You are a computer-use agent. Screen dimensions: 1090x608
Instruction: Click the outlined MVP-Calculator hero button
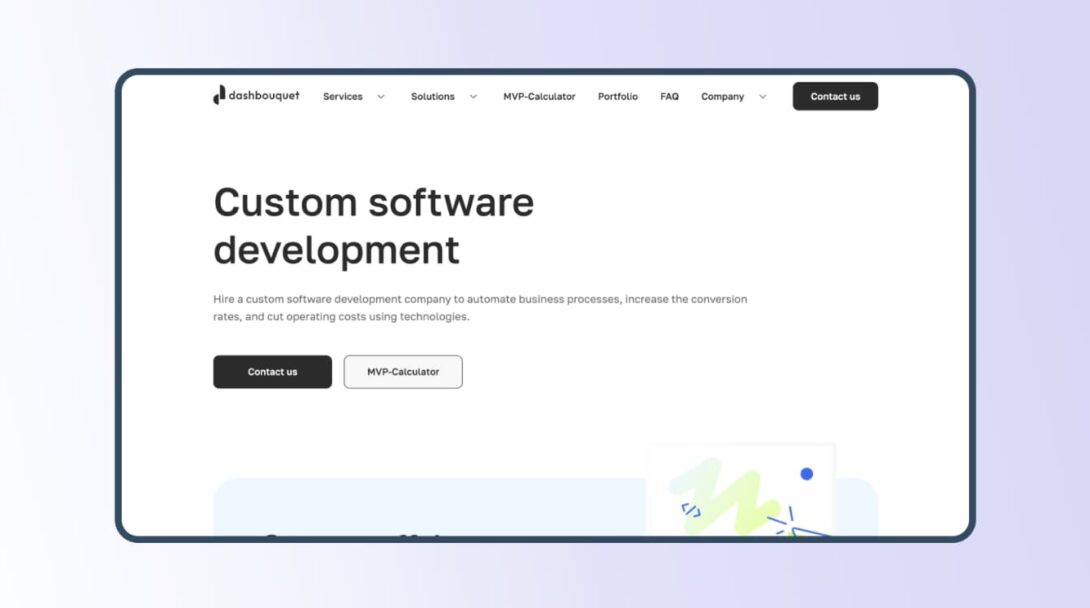click(x=403, y=372)
